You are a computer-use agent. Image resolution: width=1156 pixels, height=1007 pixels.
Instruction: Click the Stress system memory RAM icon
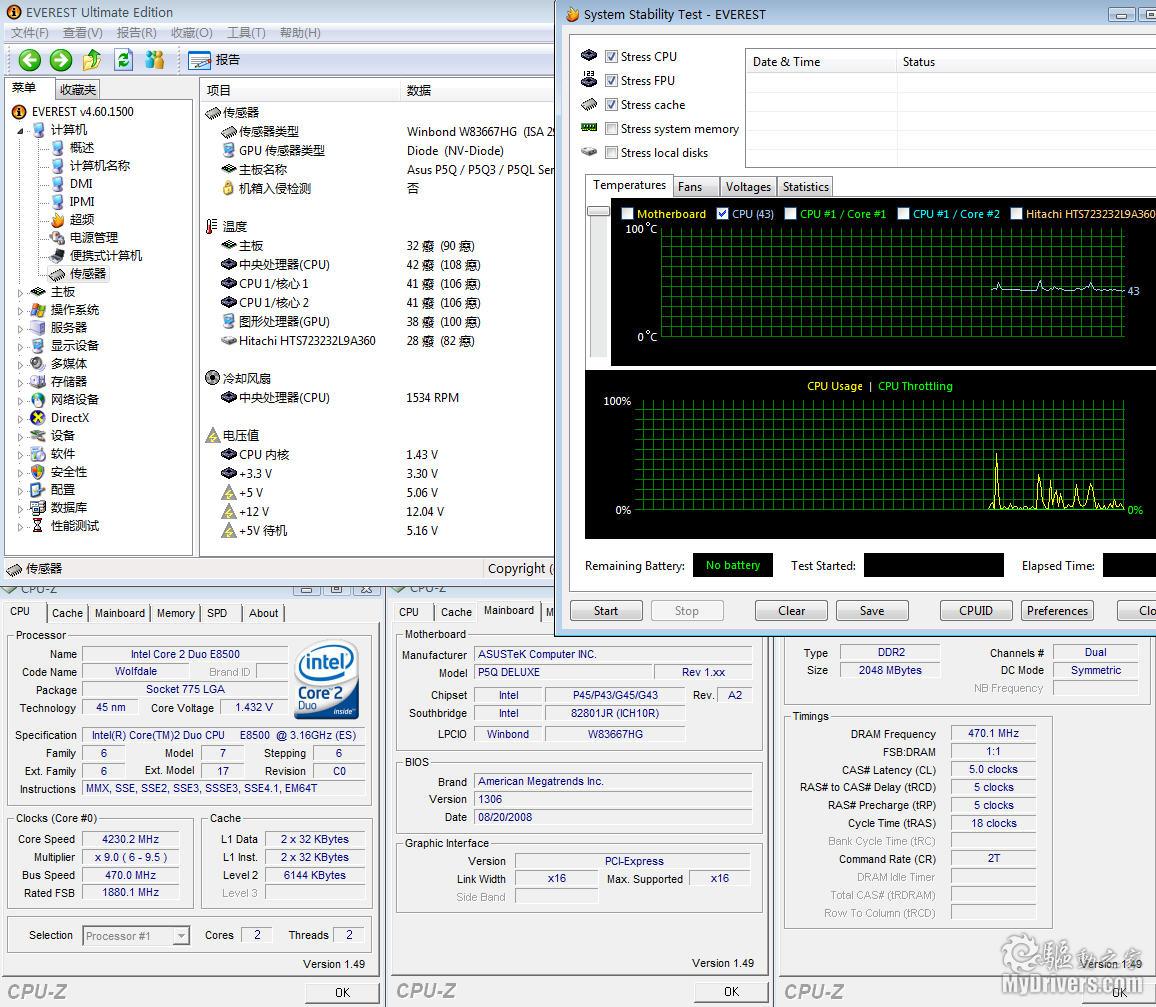589,128
